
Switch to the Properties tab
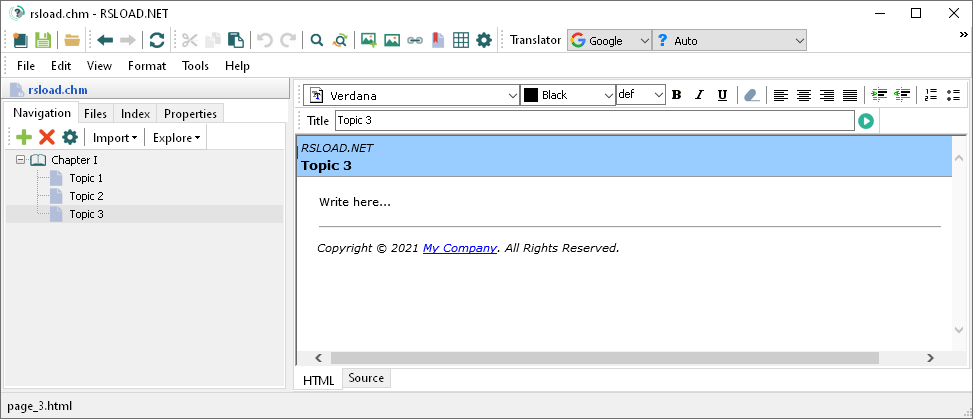tap(191, 114)
